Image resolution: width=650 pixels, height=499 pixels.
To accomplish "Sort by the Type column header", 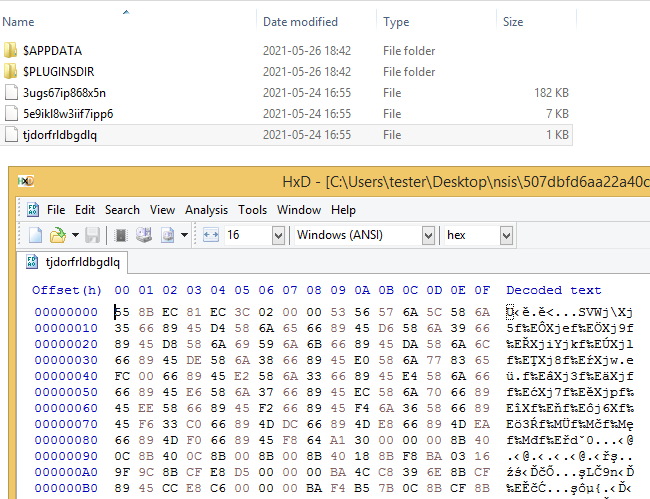I will [x=396, y=22].
